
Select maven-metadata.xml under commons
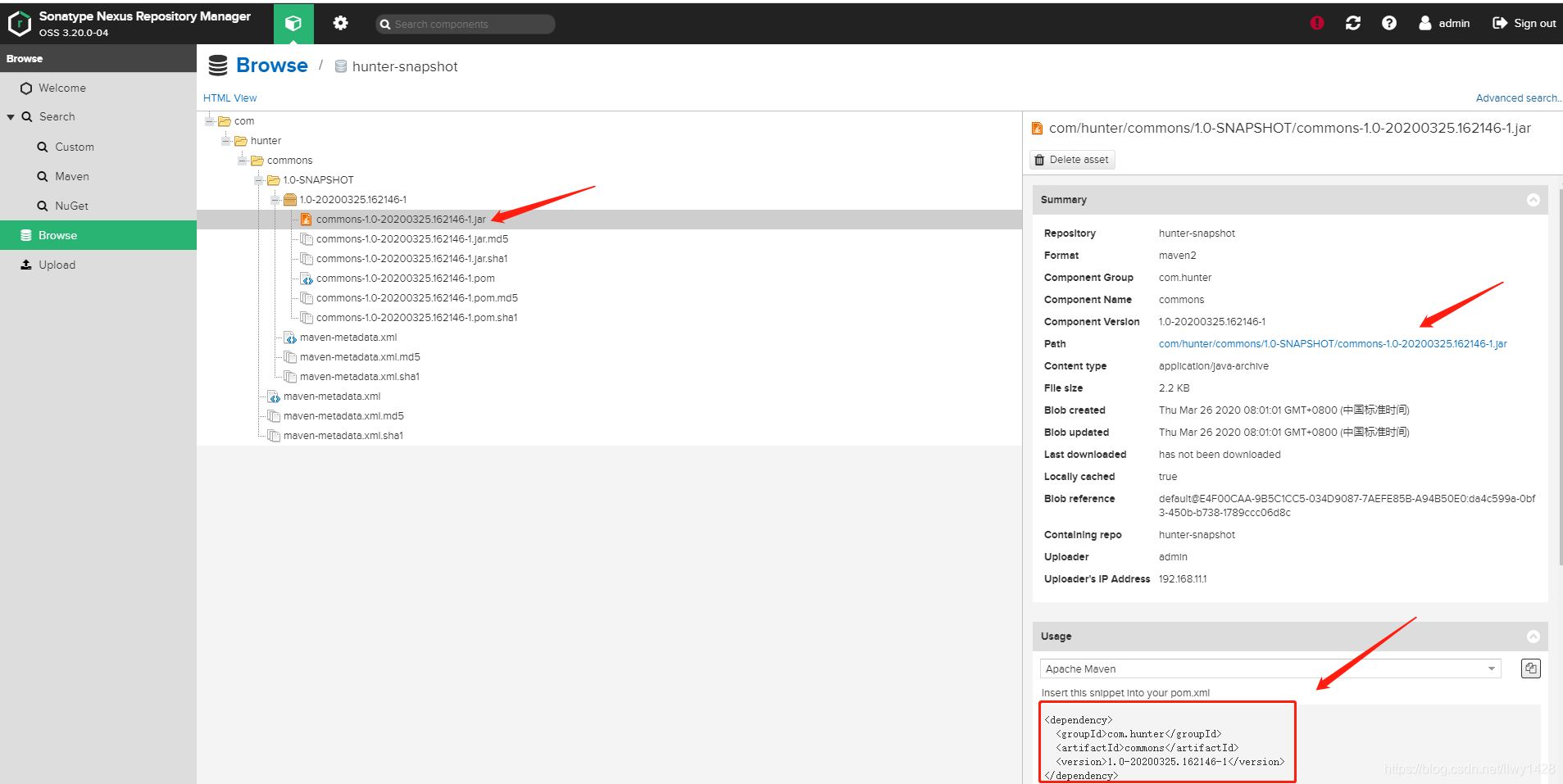[x=332, y=396]
